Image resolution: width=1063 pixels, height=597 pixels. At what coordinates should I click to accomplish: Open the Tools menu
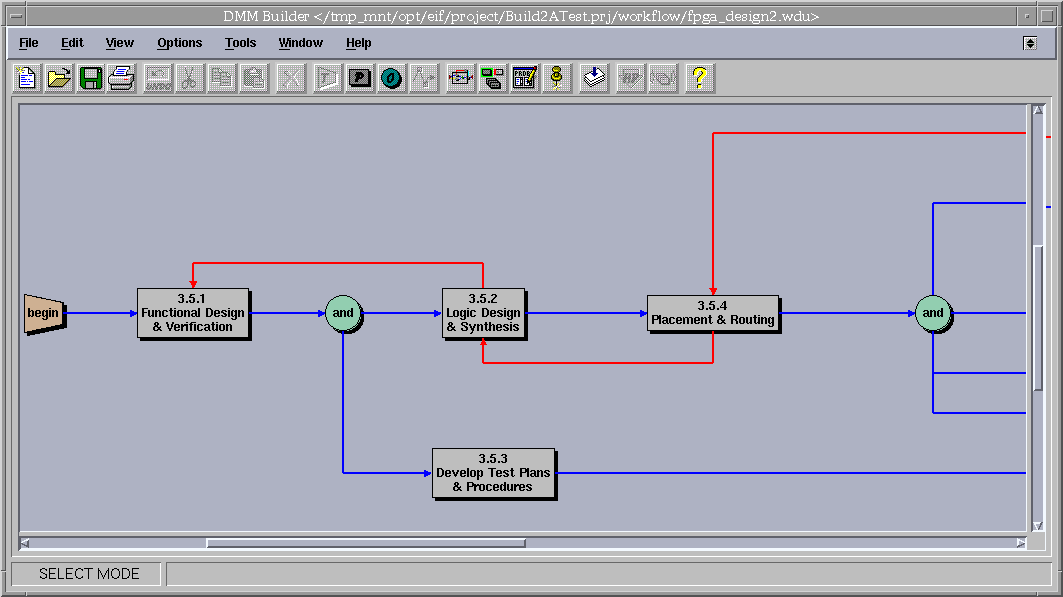coord(240,43)
